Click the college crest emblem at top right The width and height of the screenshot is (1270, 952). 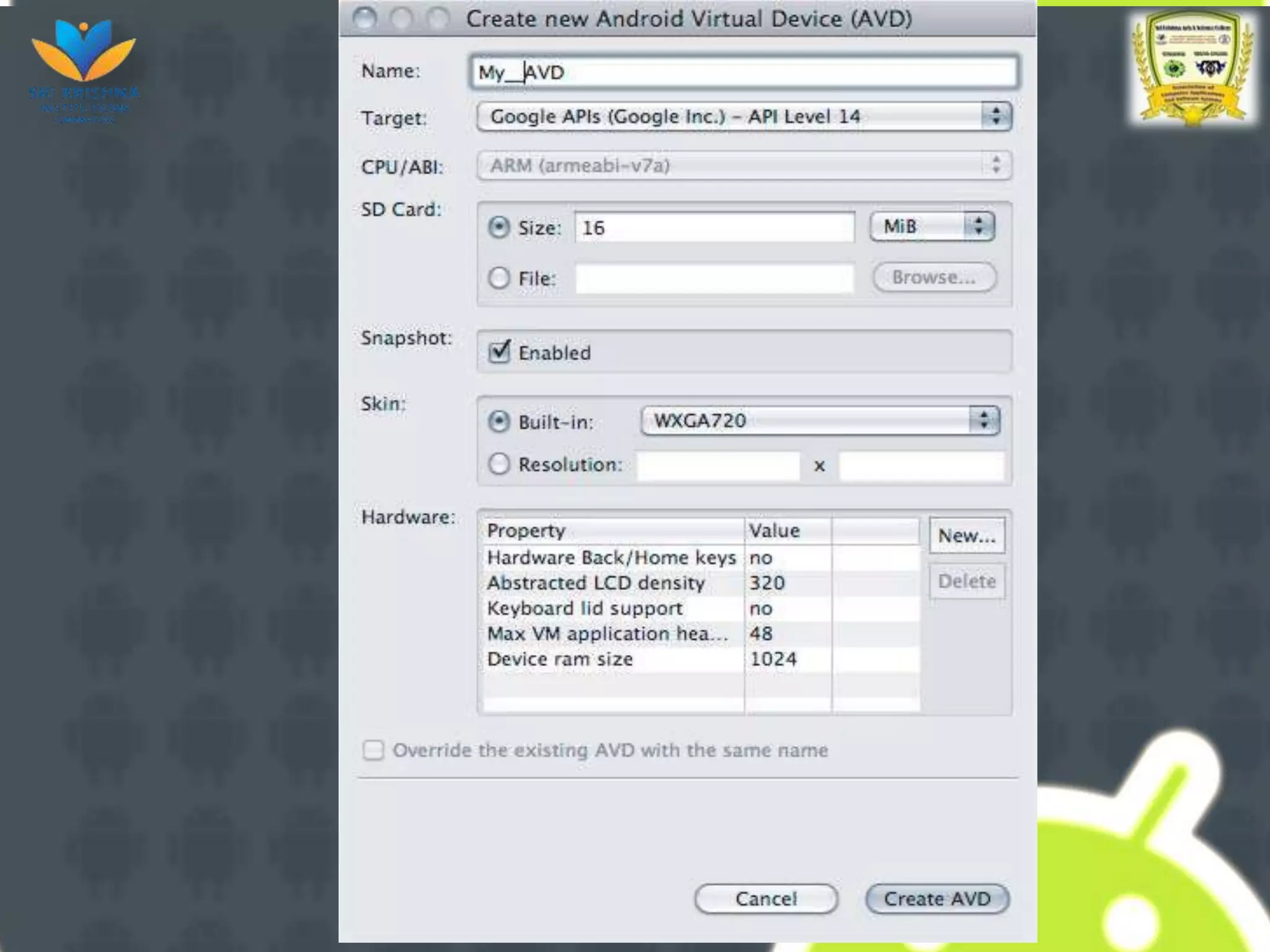(1192, 68)
